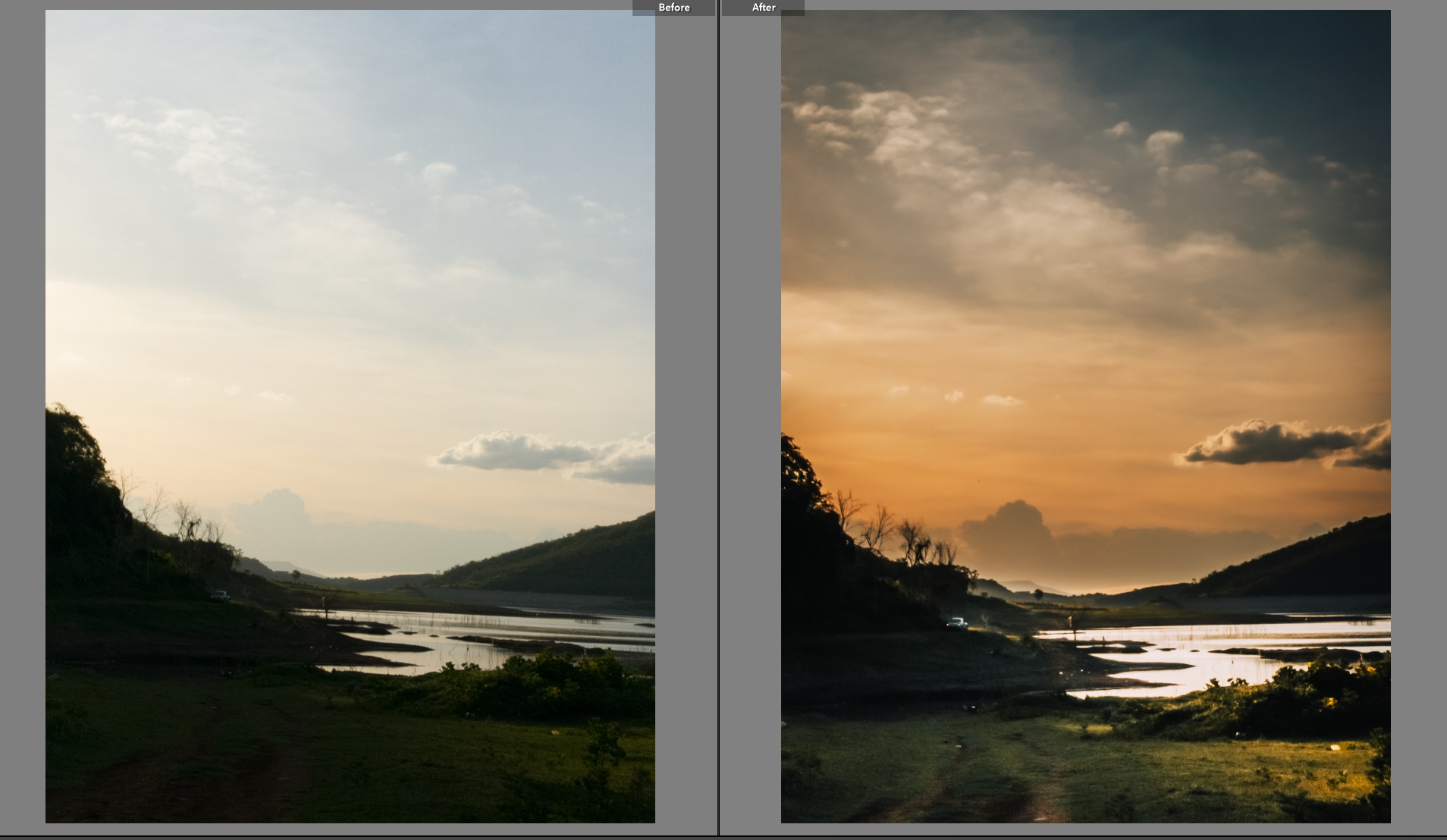This screenshot has width=1447, height=840.
Task: Click the Before label tab
Action: tap(673, 8)
